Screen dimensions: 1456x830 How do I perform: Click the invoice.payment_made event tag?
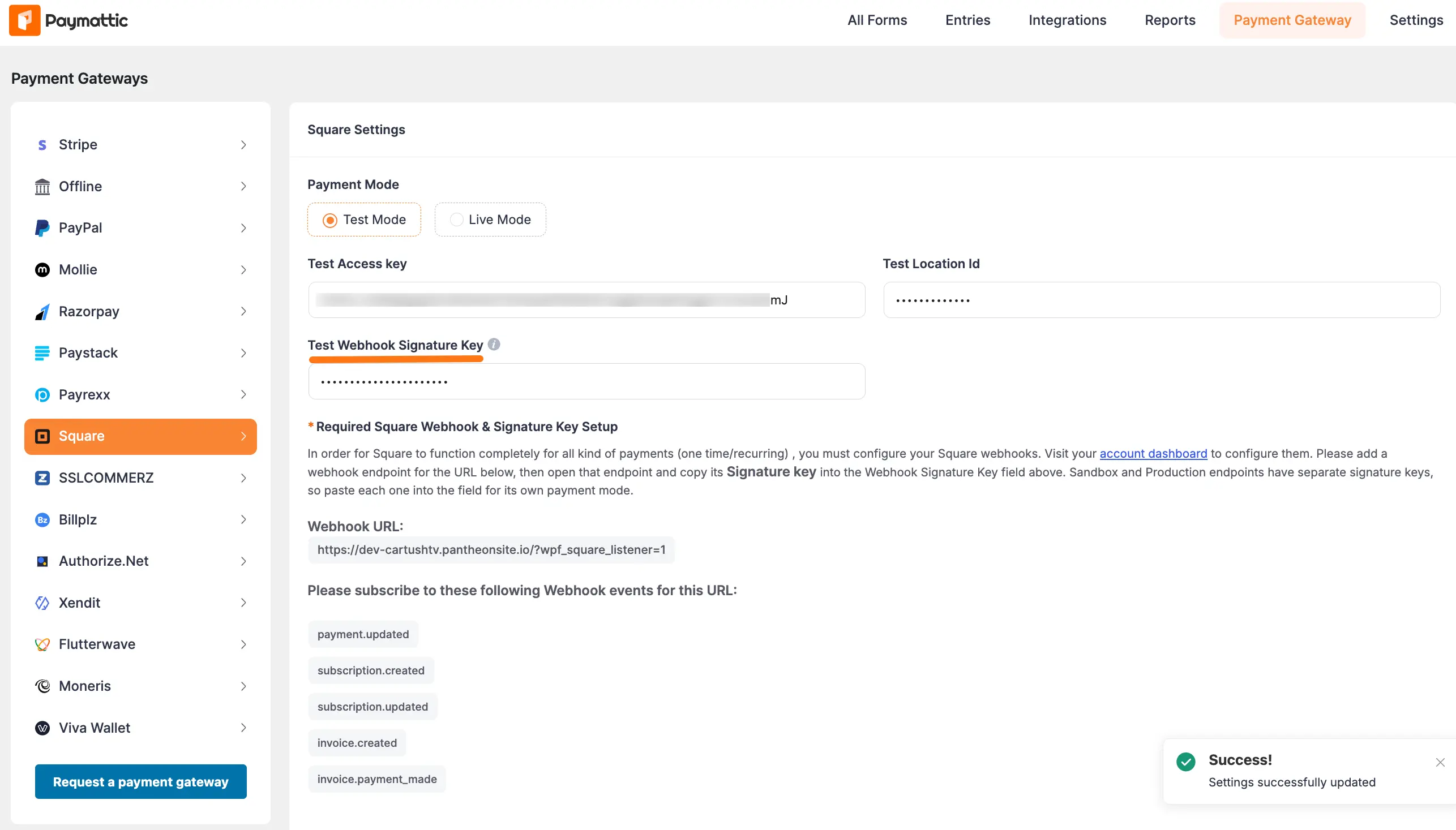377,779
